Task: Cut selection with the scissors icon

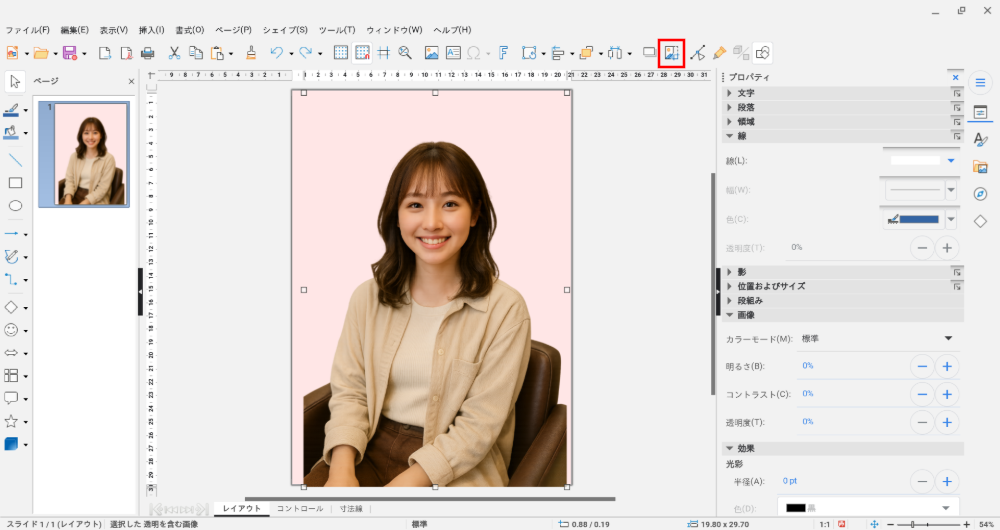Action: pos(174,53)
